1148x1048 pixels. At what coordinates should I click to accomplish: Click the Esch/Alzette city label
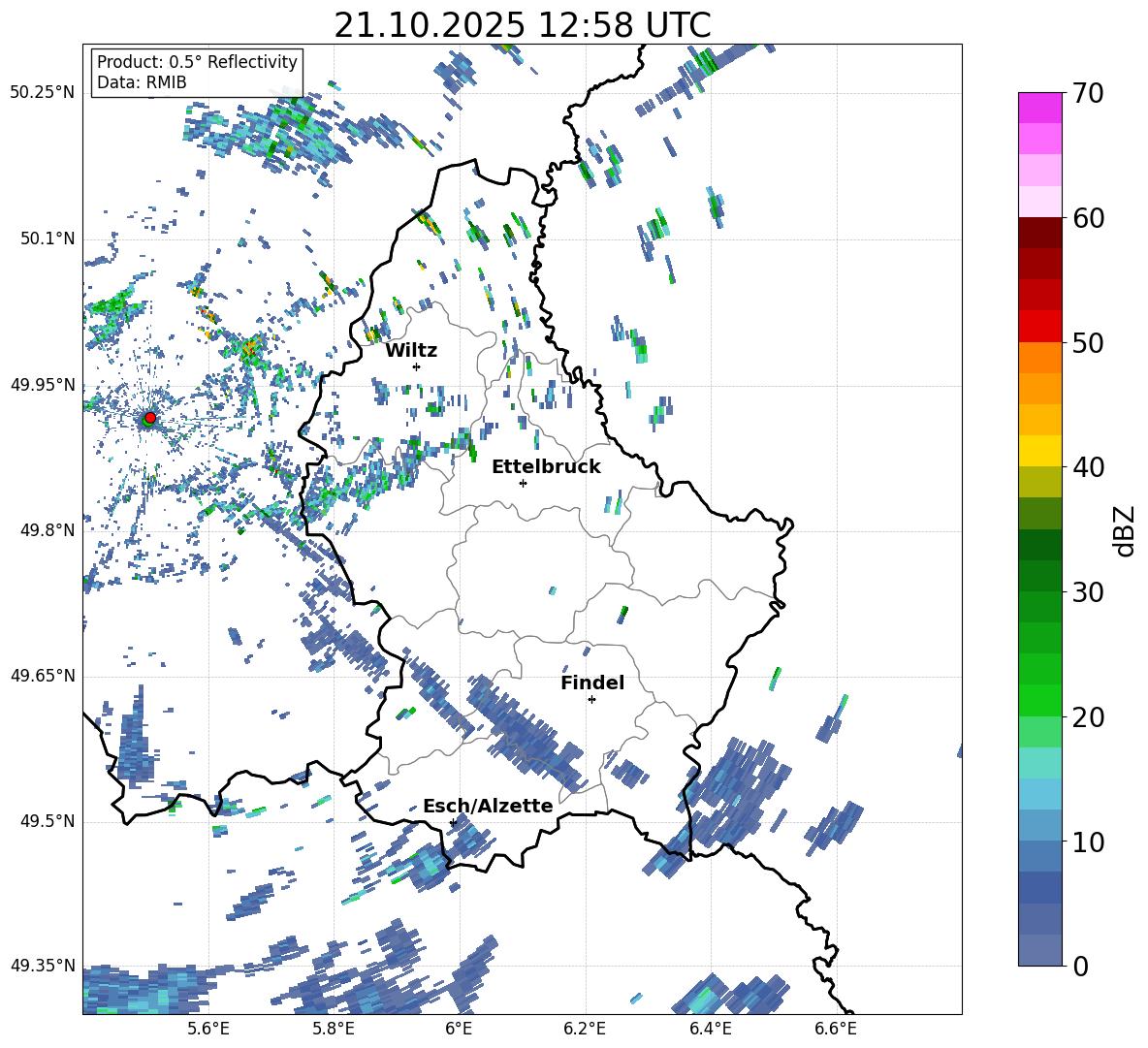(x=488, y=806)
